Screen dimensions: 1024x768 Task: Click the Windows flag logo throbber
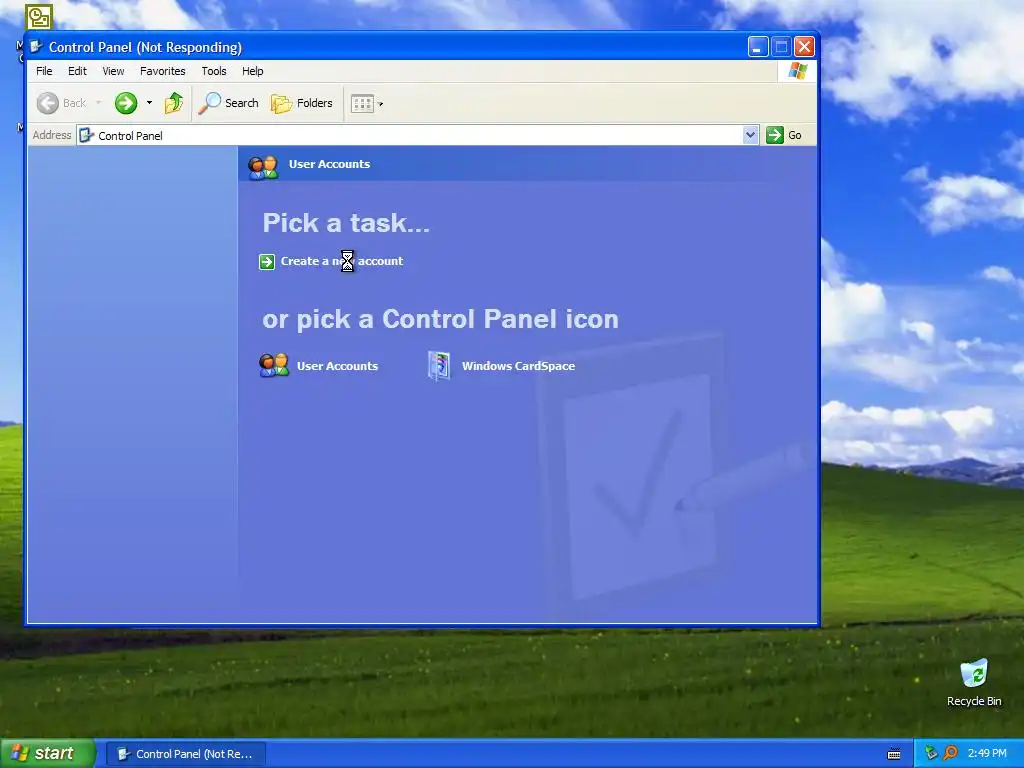[x=797, y=71]
